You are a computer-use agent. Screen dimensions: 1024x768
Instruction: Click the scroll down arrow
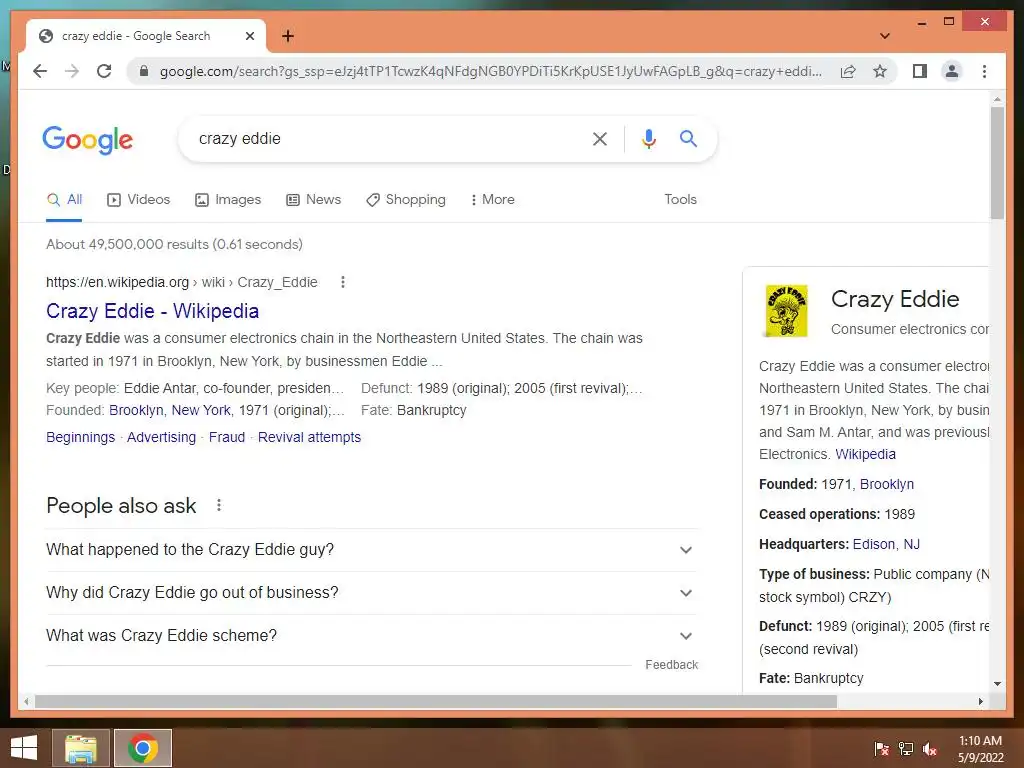[x=997, y=684]
